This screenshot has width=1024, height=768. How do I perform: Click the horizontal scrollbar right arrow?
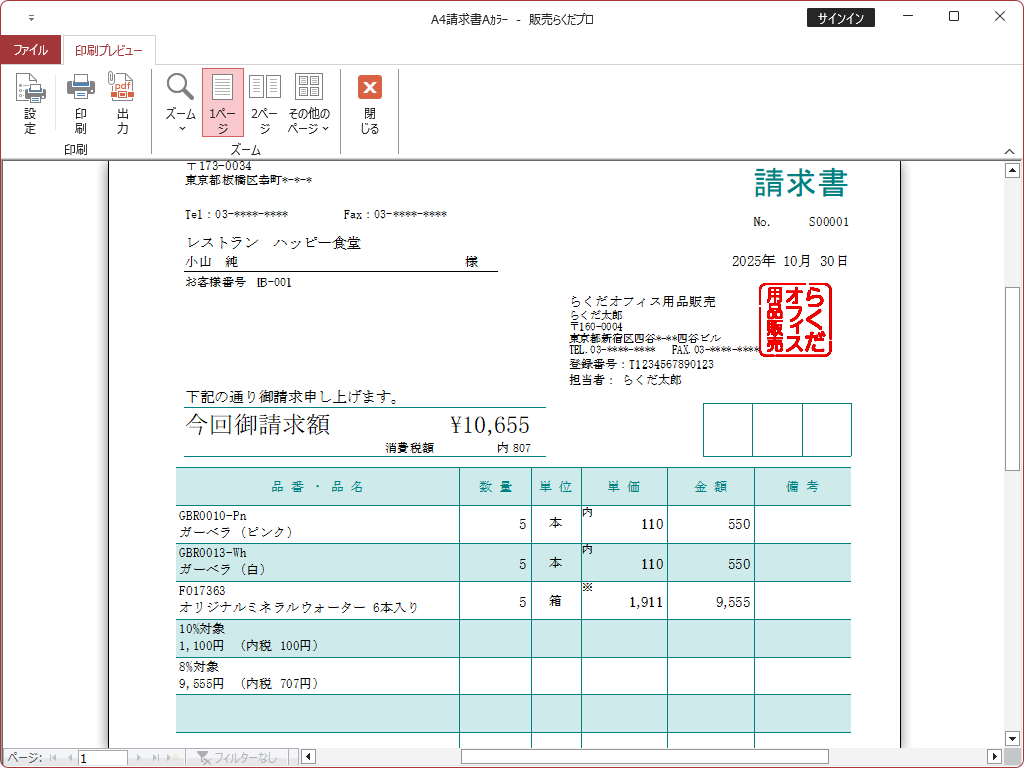(994, 756)
